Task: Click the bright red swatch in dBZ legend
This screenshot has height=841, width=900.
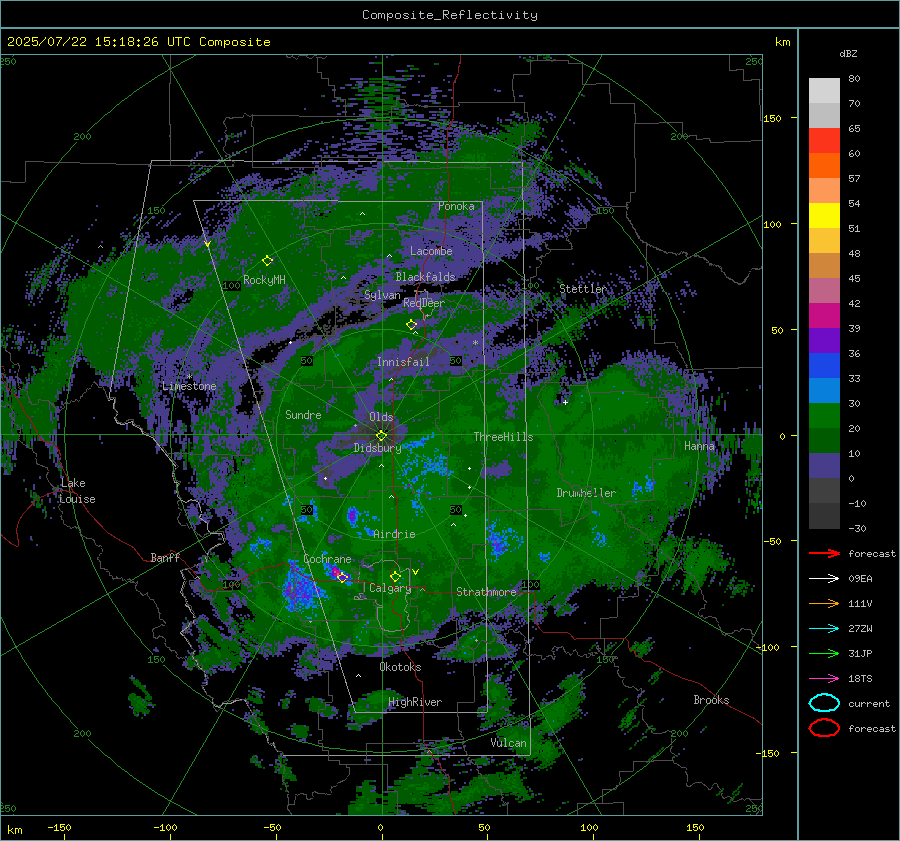Action: click(x=824, y=141)
